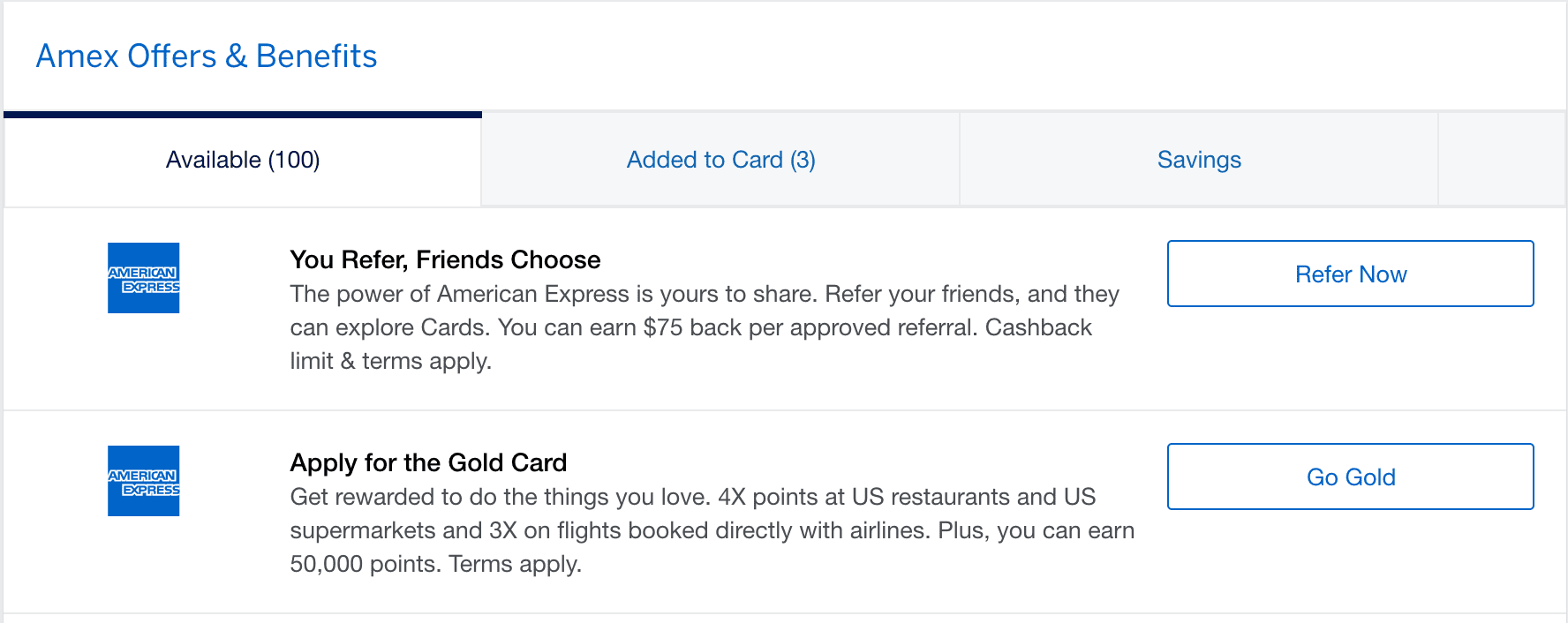Click the Gold Card offer description paragraph

712,530
